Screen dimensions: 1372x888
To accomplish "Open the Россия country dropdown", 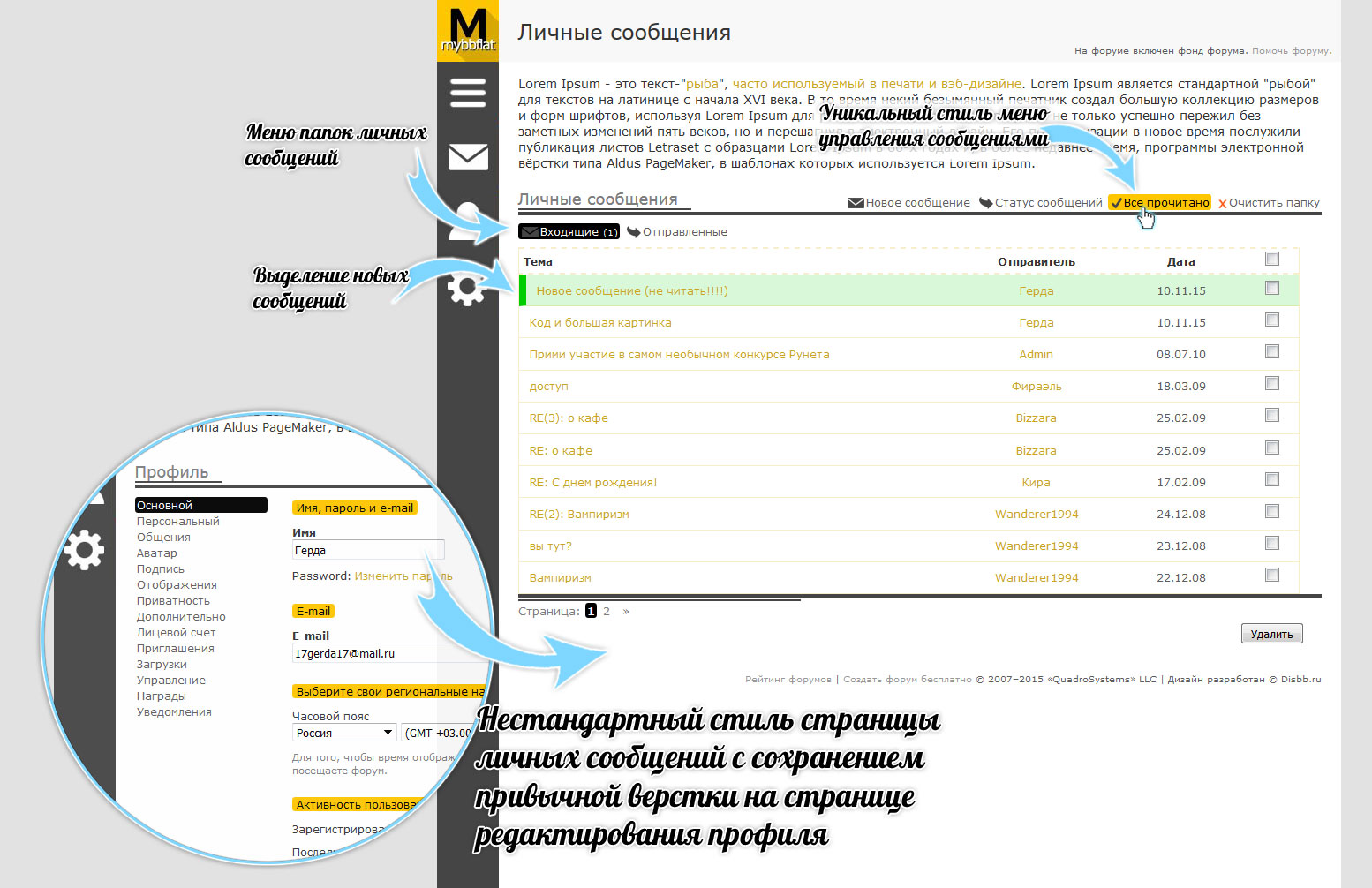I will (343, 732).
